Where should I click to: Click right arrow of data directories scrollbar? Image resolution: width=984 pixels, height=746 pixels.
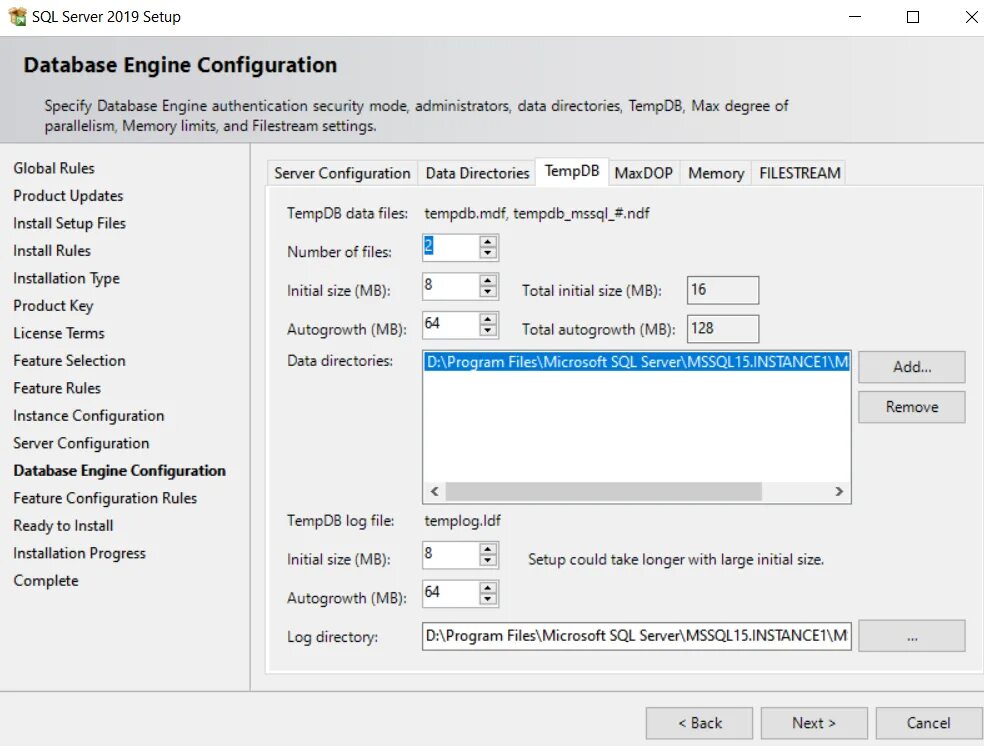coord(839,491)
